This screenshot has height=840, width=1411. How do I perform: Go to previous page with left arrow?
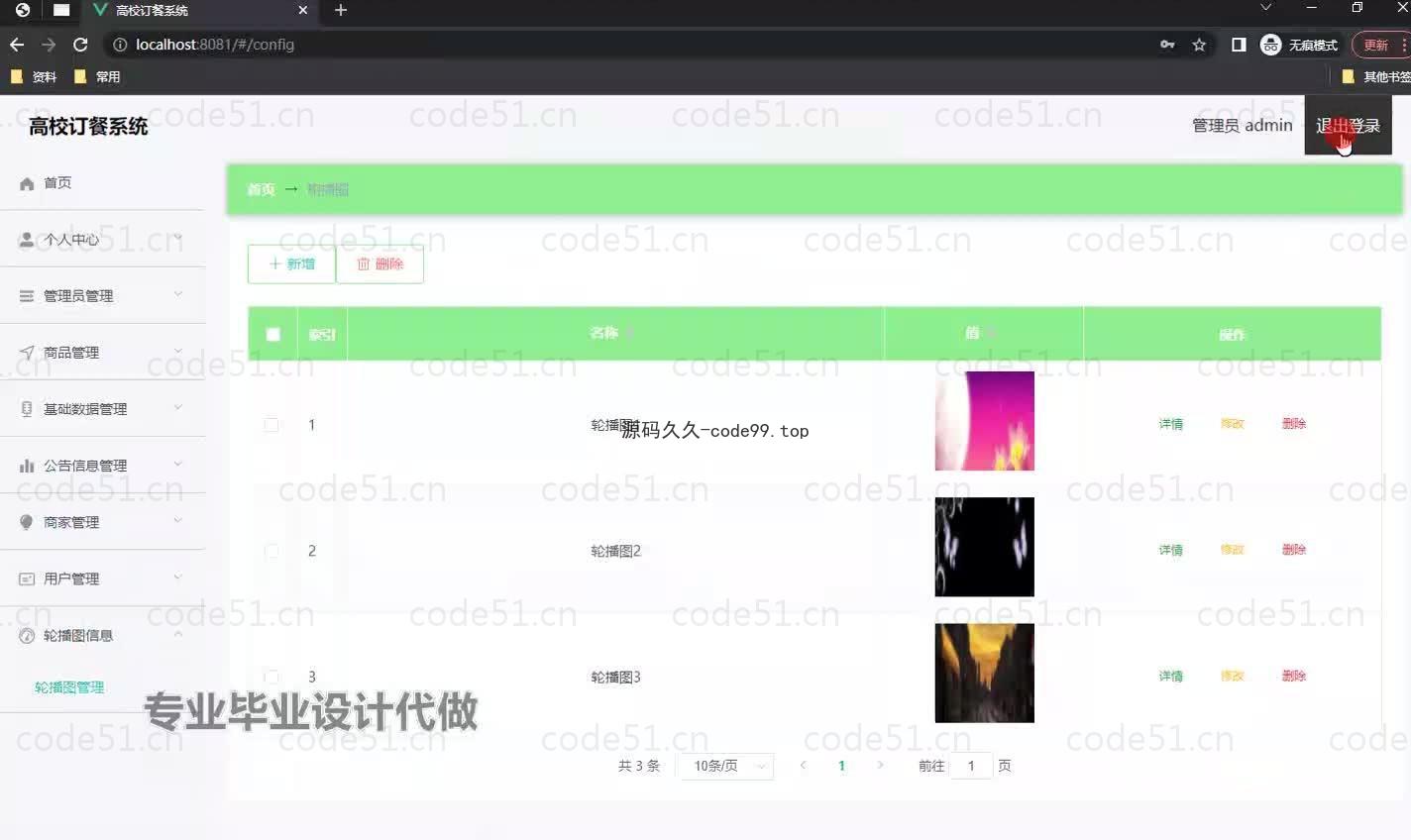click(803, 766)
